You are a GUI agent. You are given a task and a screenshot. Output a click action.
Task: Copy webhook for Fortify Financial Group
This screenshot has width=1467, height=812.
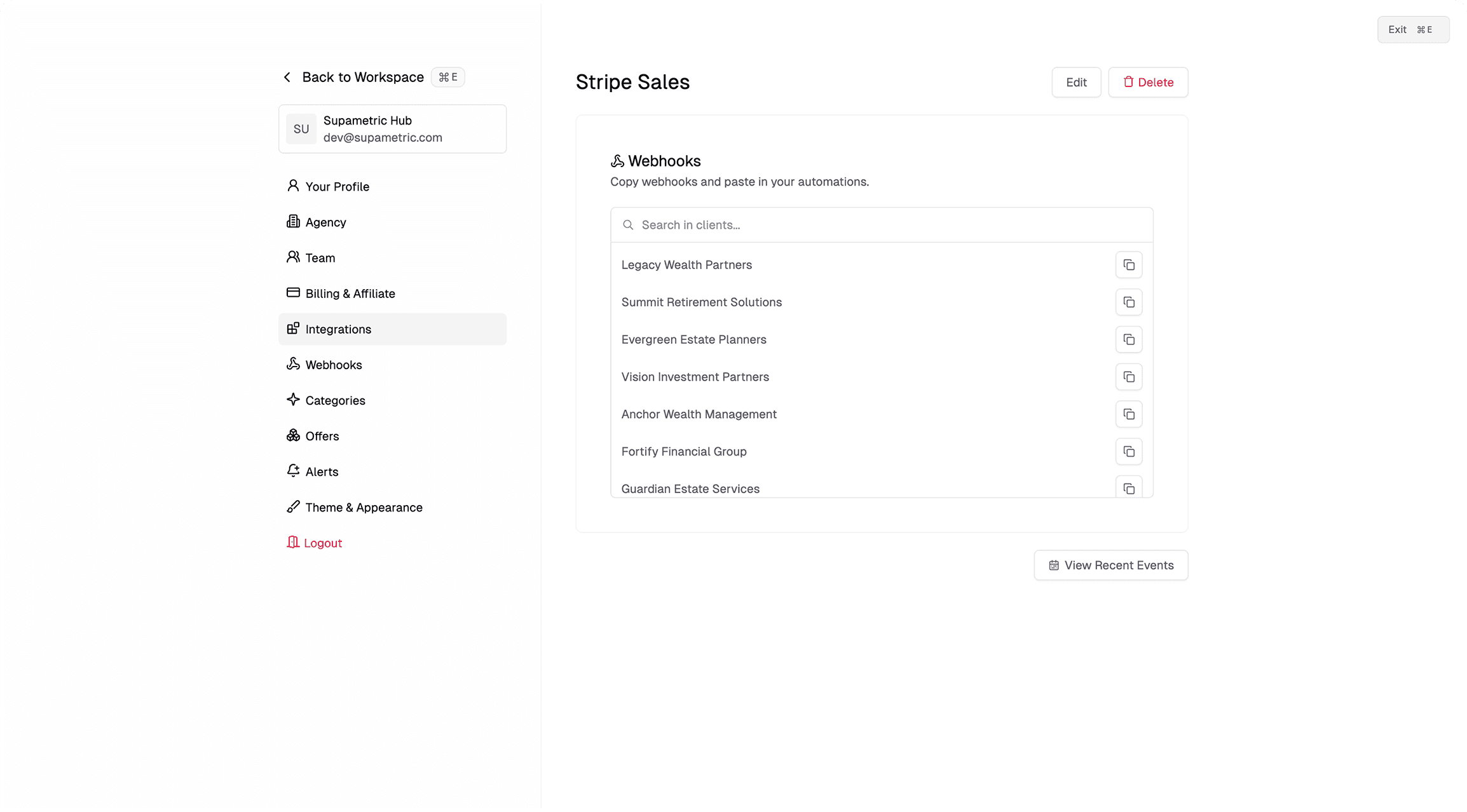pyautogui.click(x=1128, y=452)
